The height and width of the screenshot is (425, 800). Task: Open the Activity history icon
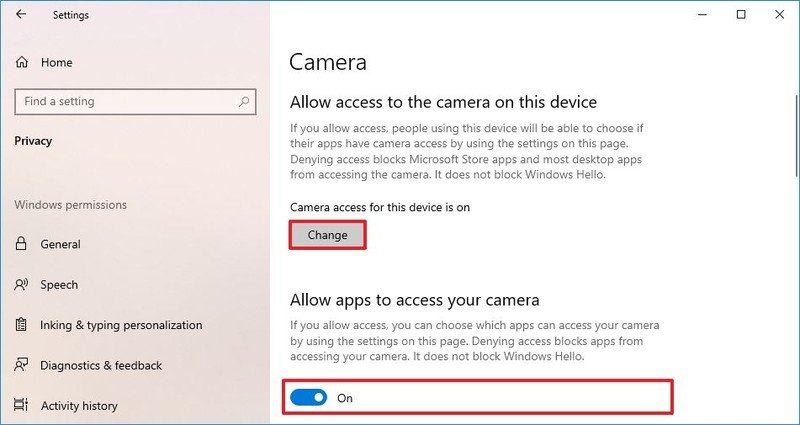tap(21, 406)
